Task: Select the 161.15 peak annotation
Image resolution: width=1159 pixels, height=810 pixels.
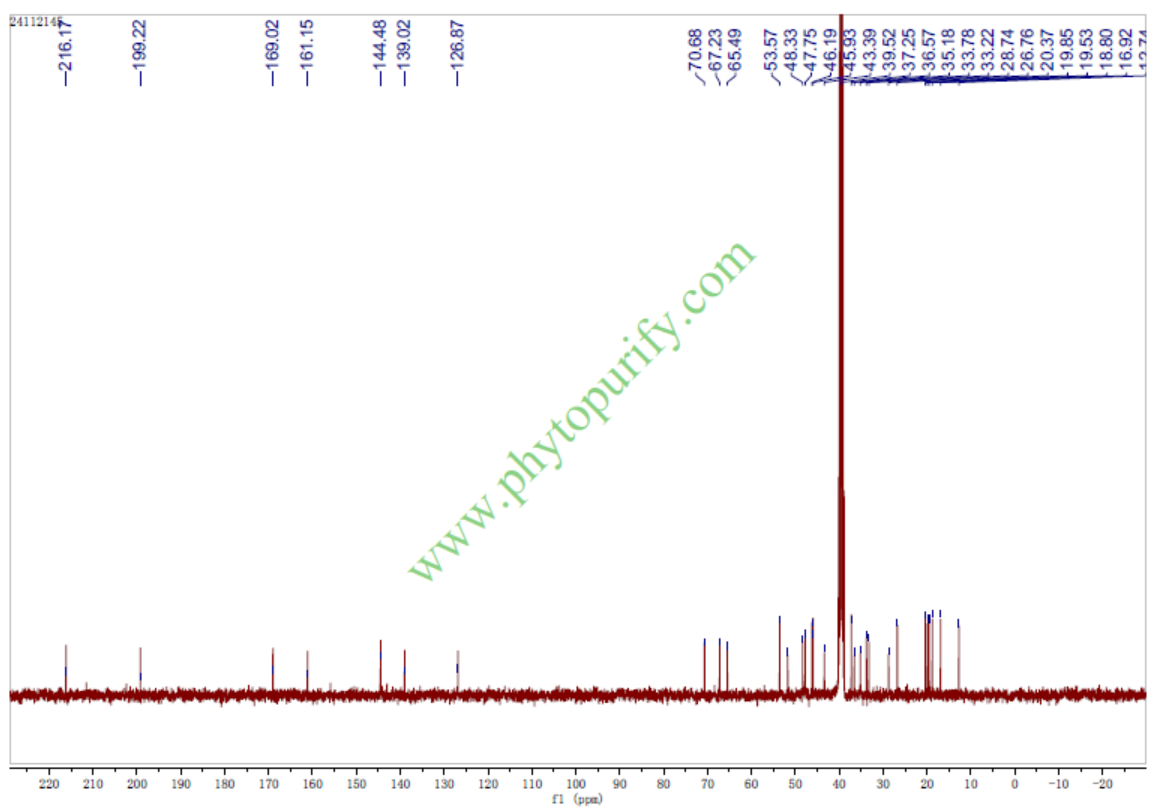Action: [307, 44]
